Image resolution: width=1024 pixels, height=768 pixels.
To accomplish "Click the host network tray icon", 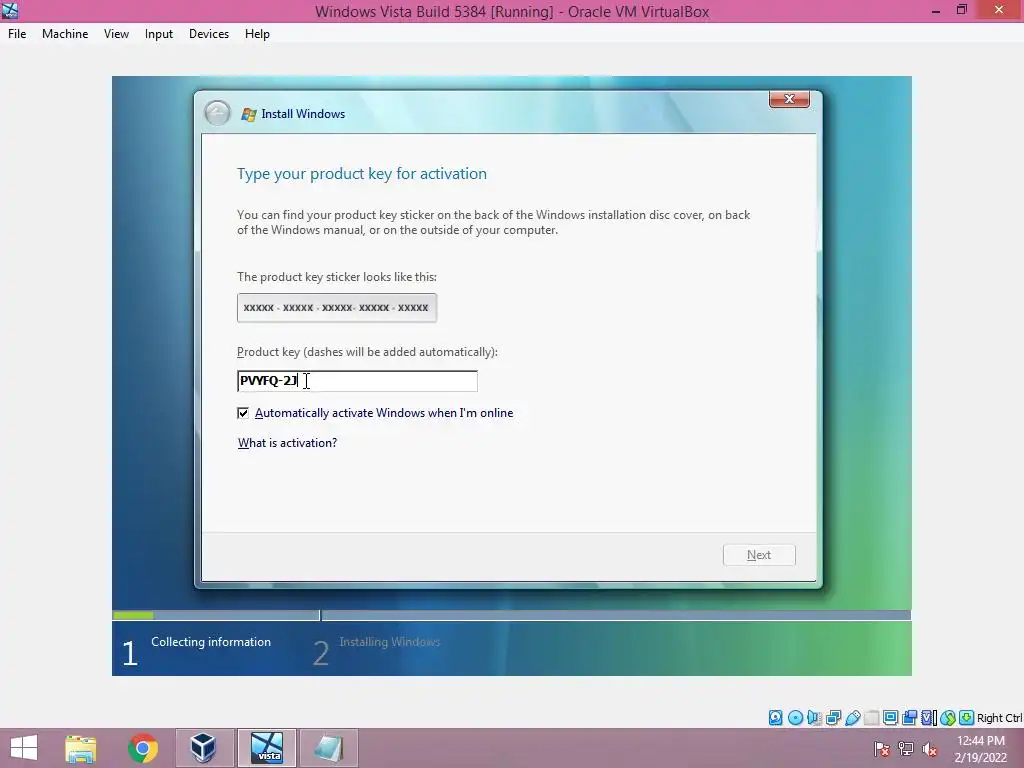I will click(x=906, y=749).
